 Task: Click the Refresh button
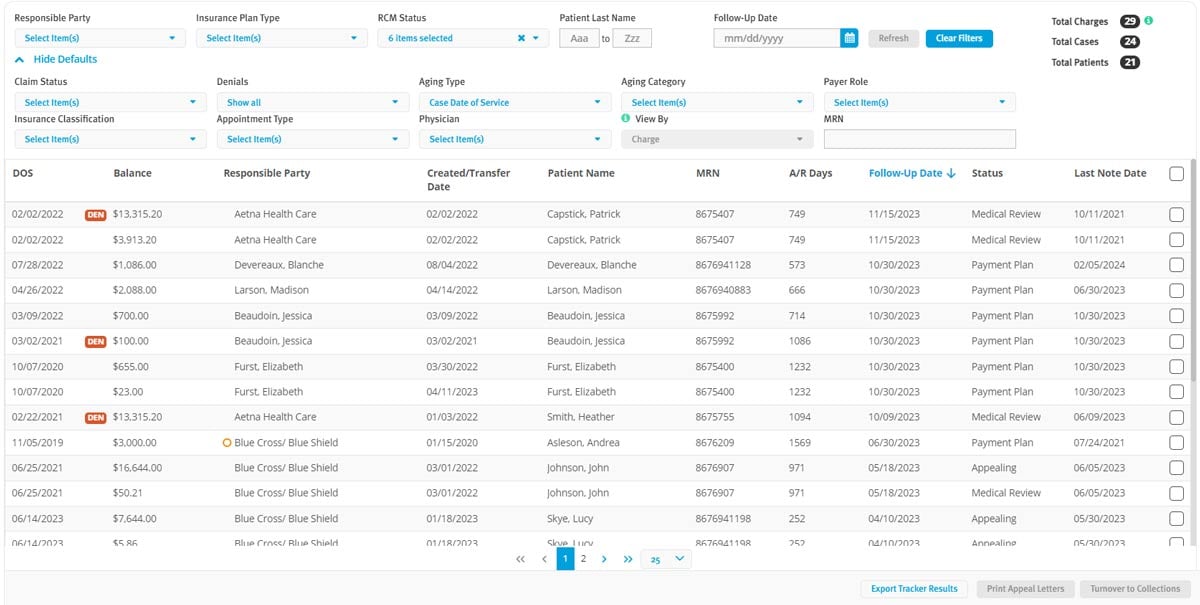pyautogui.click(x=892, y=37)
